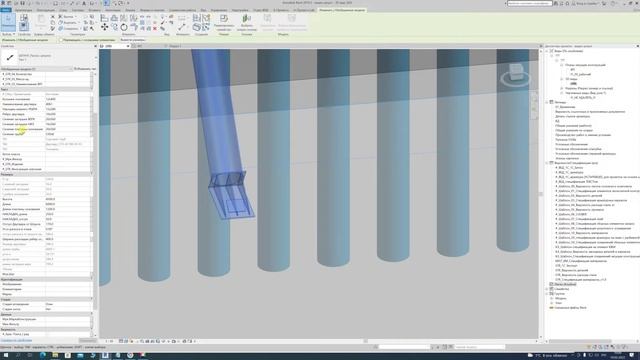Collapse 'Виды' node in project browser
The image size is (640, 360).
click(547, 51)
